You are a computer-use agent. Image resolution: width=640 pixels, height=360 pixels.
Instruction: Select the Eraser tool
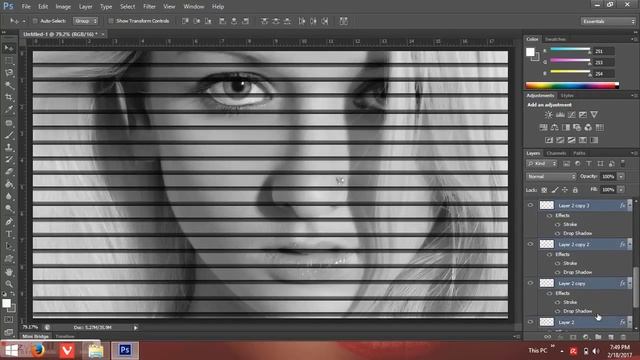click(9, 172)
